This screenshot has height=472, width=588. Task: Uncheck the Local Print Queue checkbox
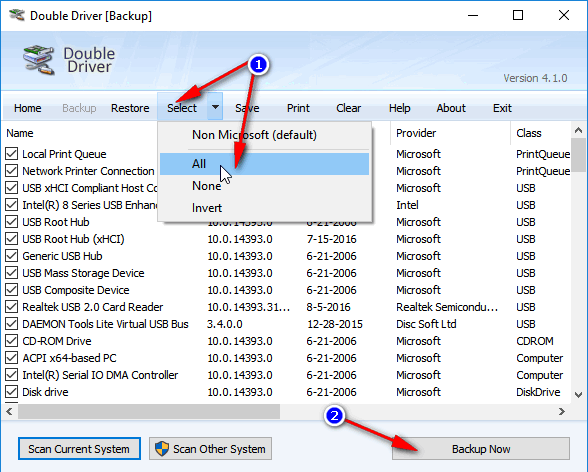pos(11,154)
